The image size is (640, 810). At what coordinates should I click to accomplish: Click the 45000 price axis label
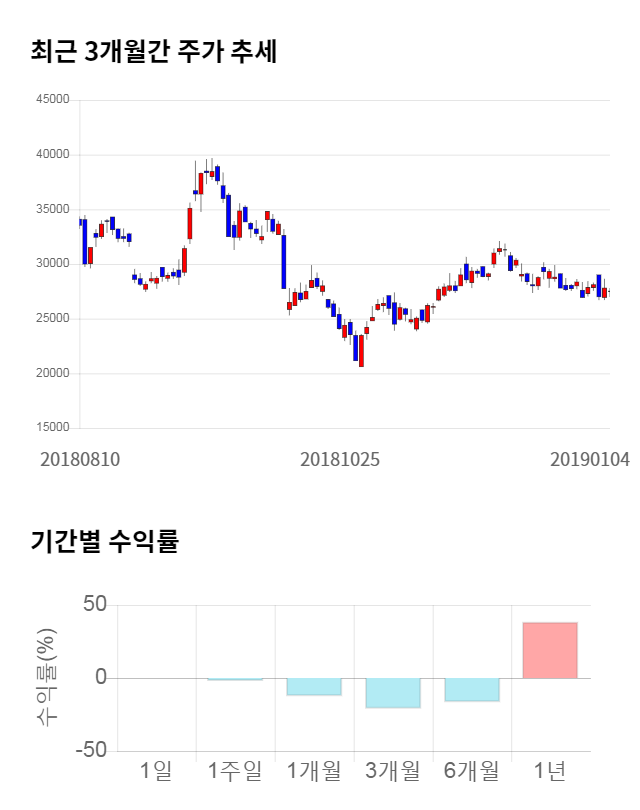52,100
